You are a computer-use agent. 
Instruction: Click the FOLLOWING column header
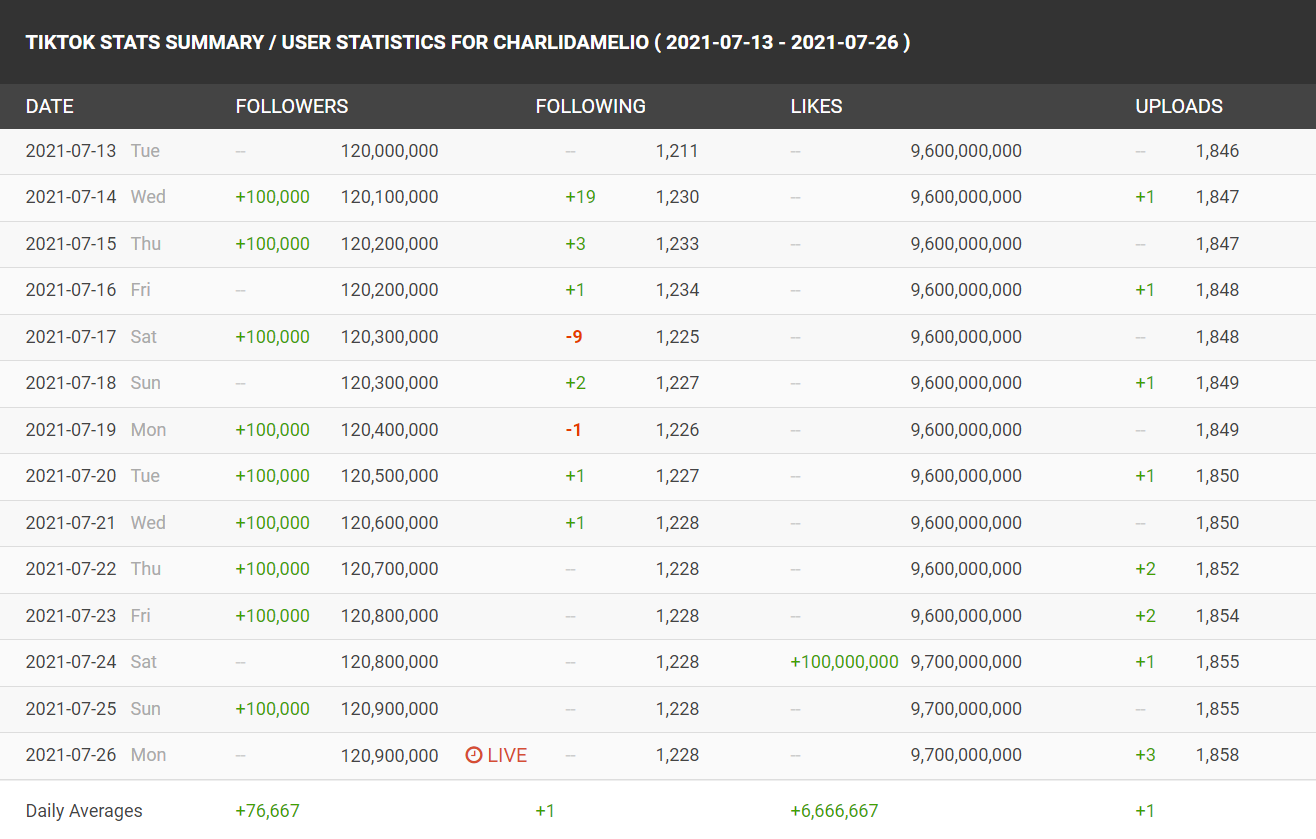pos(590,106)
